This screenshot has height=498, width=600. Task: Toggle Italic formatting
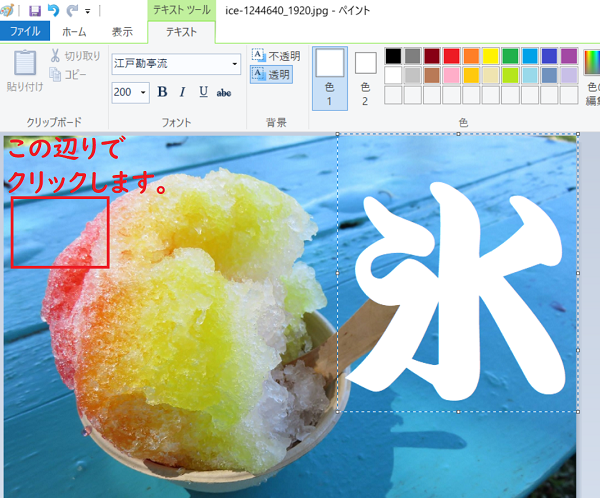pyautogui.click(x=183, y=92)
